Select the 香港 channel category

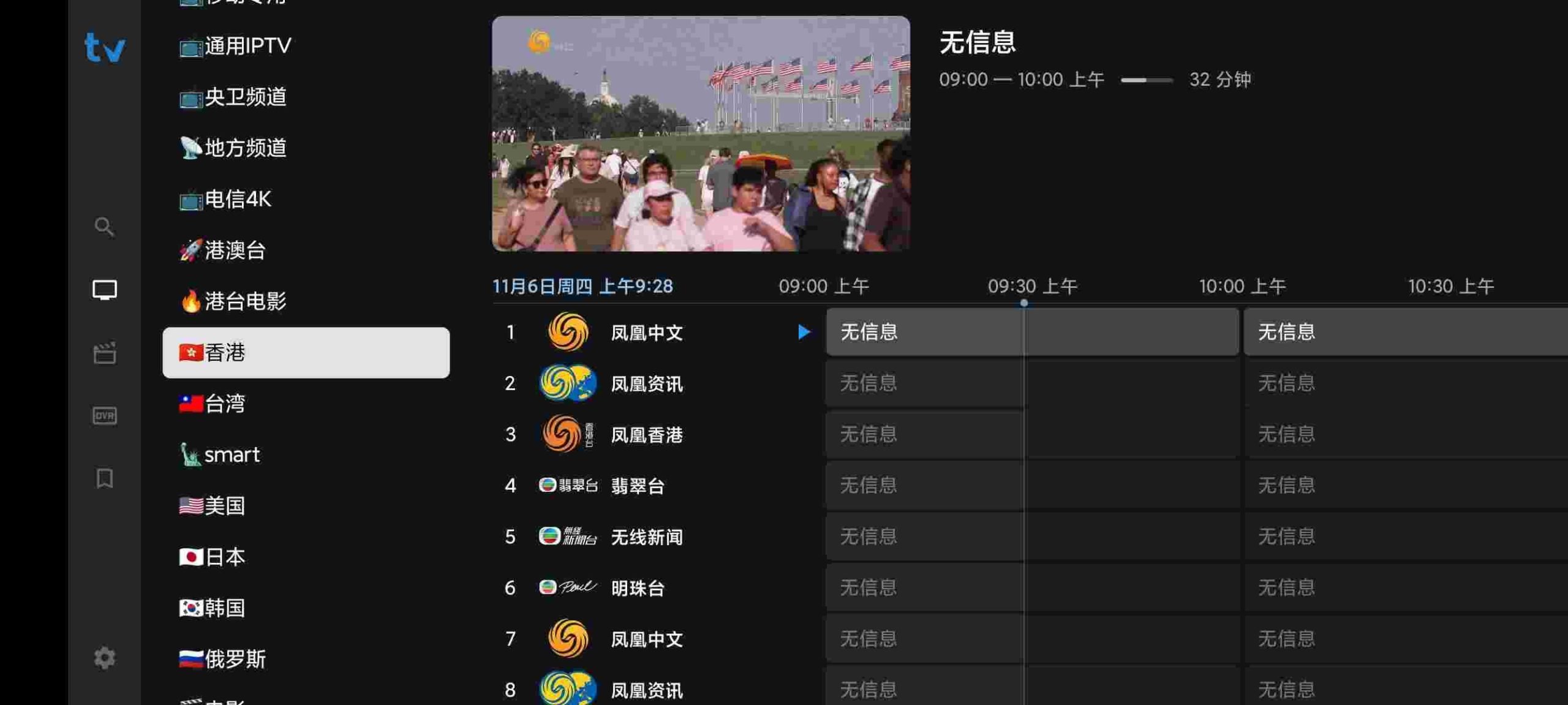(x=306, y=353)
